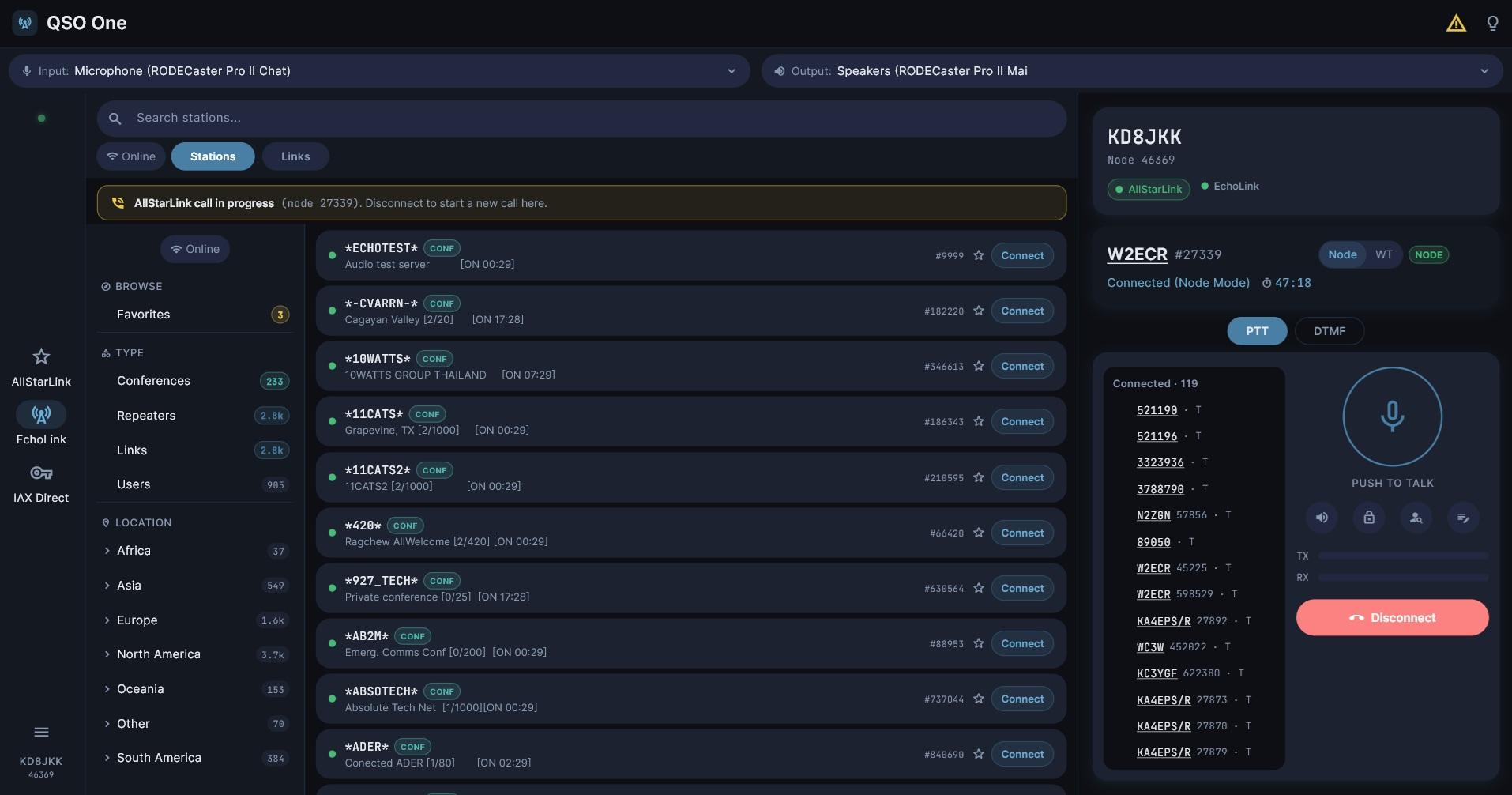
Task: Expand the Other location group
Action: (x=195, y=724)
